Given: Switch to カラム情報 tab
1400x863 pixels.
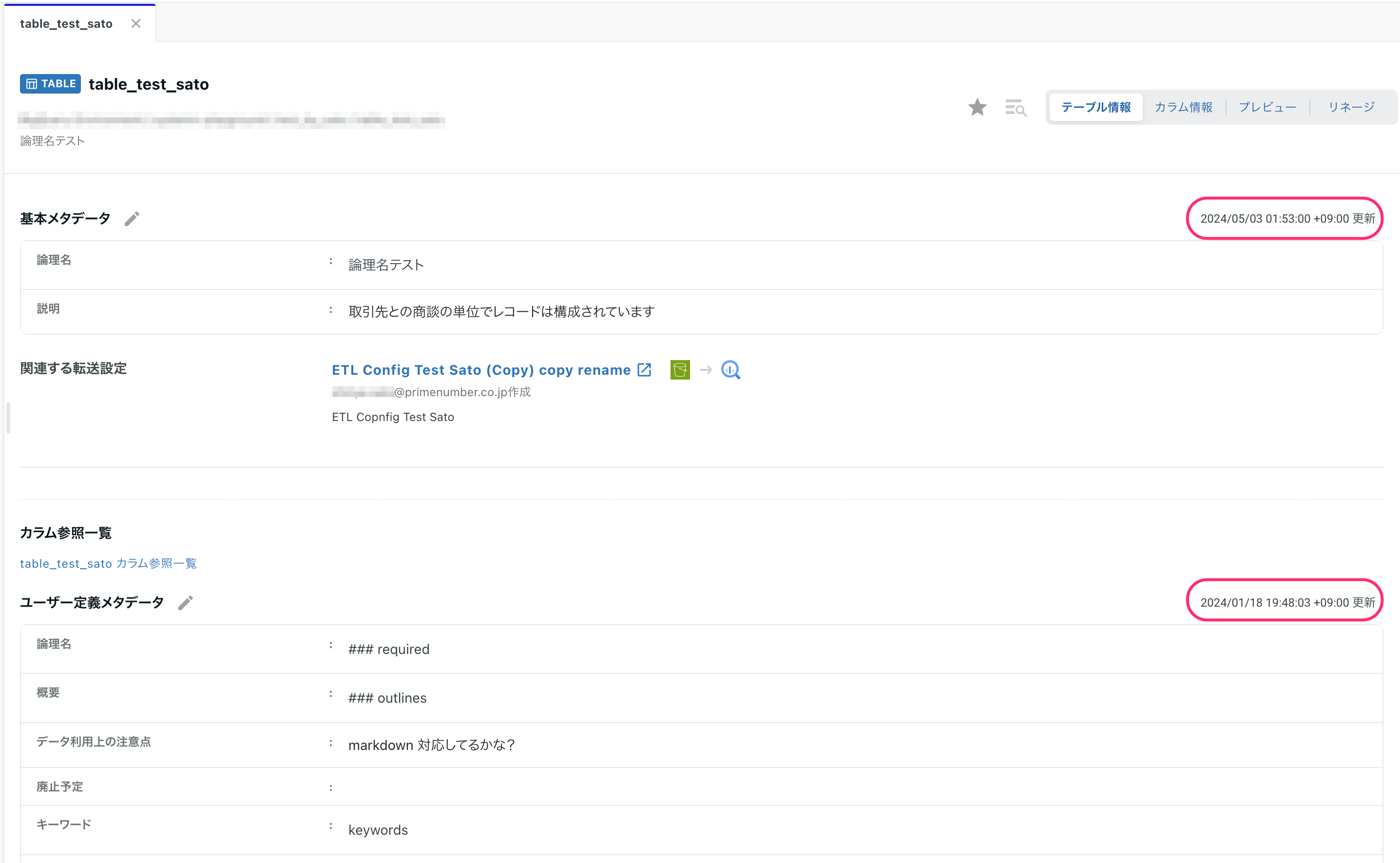Looking at the screenshot, I should tap(1184, 107).
